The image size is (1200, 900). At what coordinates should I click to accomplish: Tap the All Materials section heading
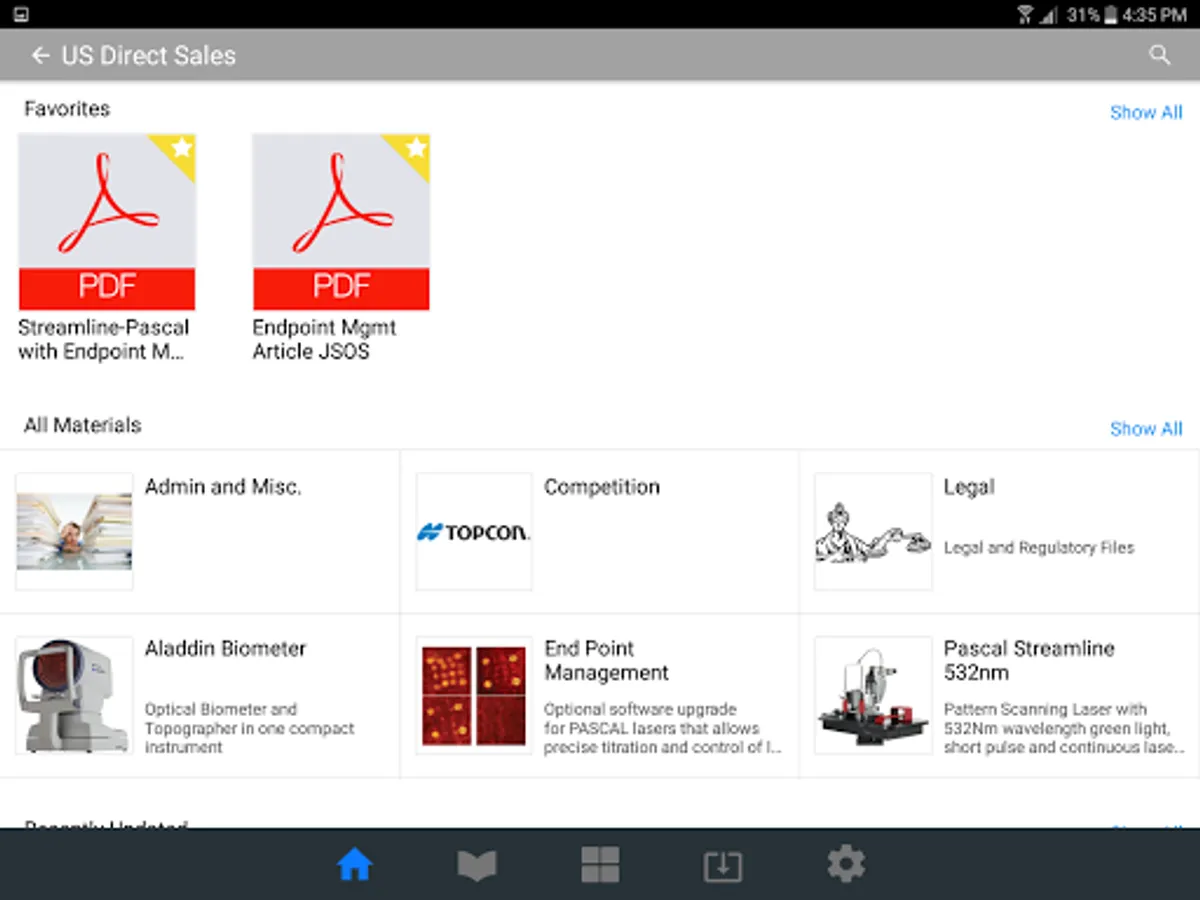pyautogui.click(x=83, y=425)
